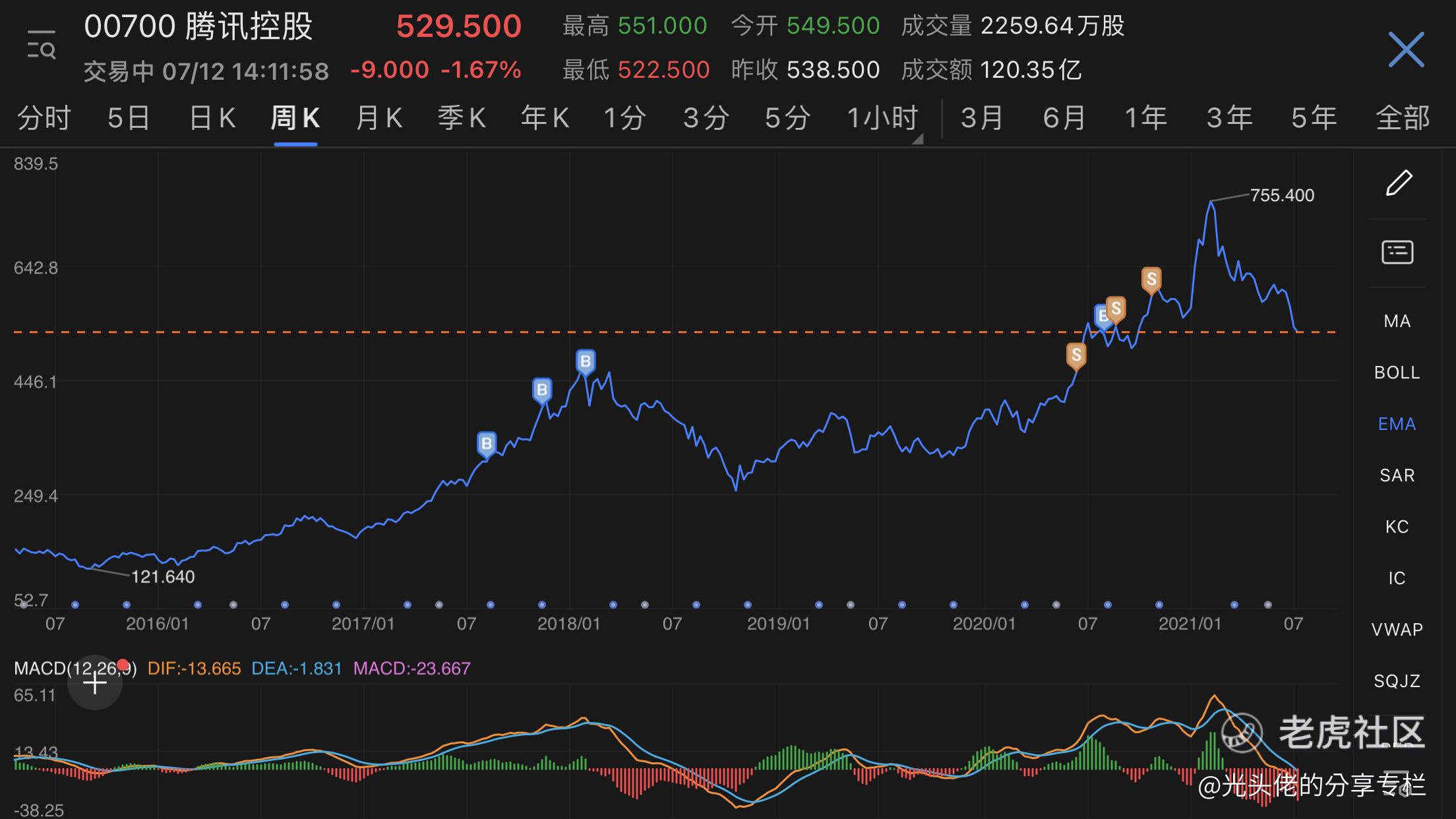The width and height of the screenshot is (1456, 819).
Task: Tap the S marker beside the B marker
Action: pos(1116,309)
